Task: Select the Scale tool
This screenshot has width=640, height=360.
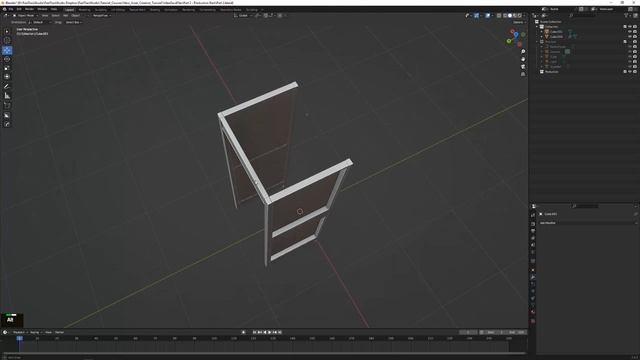Action: pyautogui.click(x=7, y=68)
